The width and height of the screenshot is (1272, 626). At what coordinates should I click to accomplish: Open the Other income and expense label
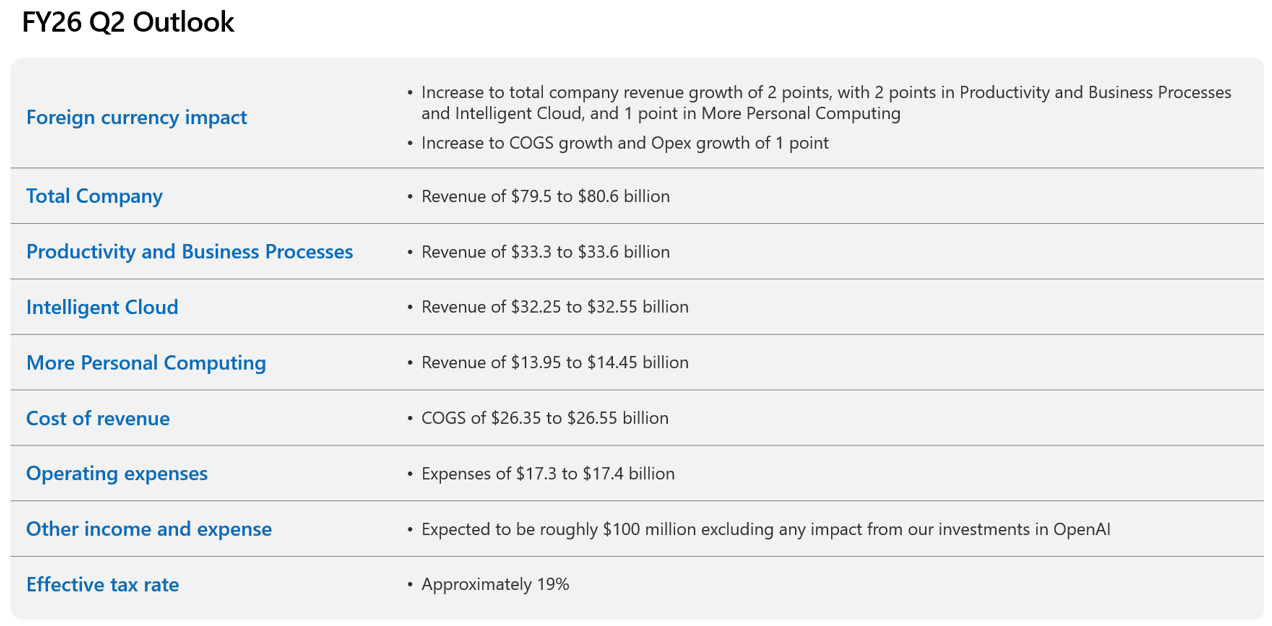[149, 529]
